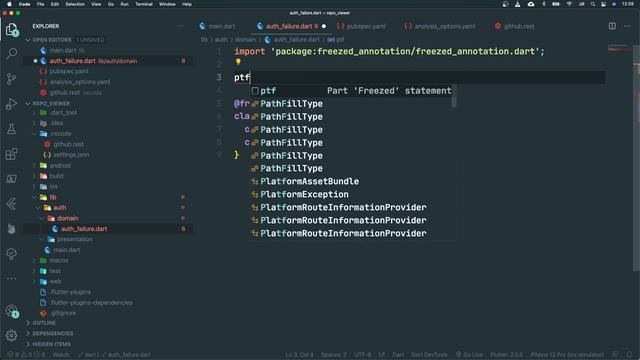Expand the Outline section
640x360 pixels.
coord(44,323)
